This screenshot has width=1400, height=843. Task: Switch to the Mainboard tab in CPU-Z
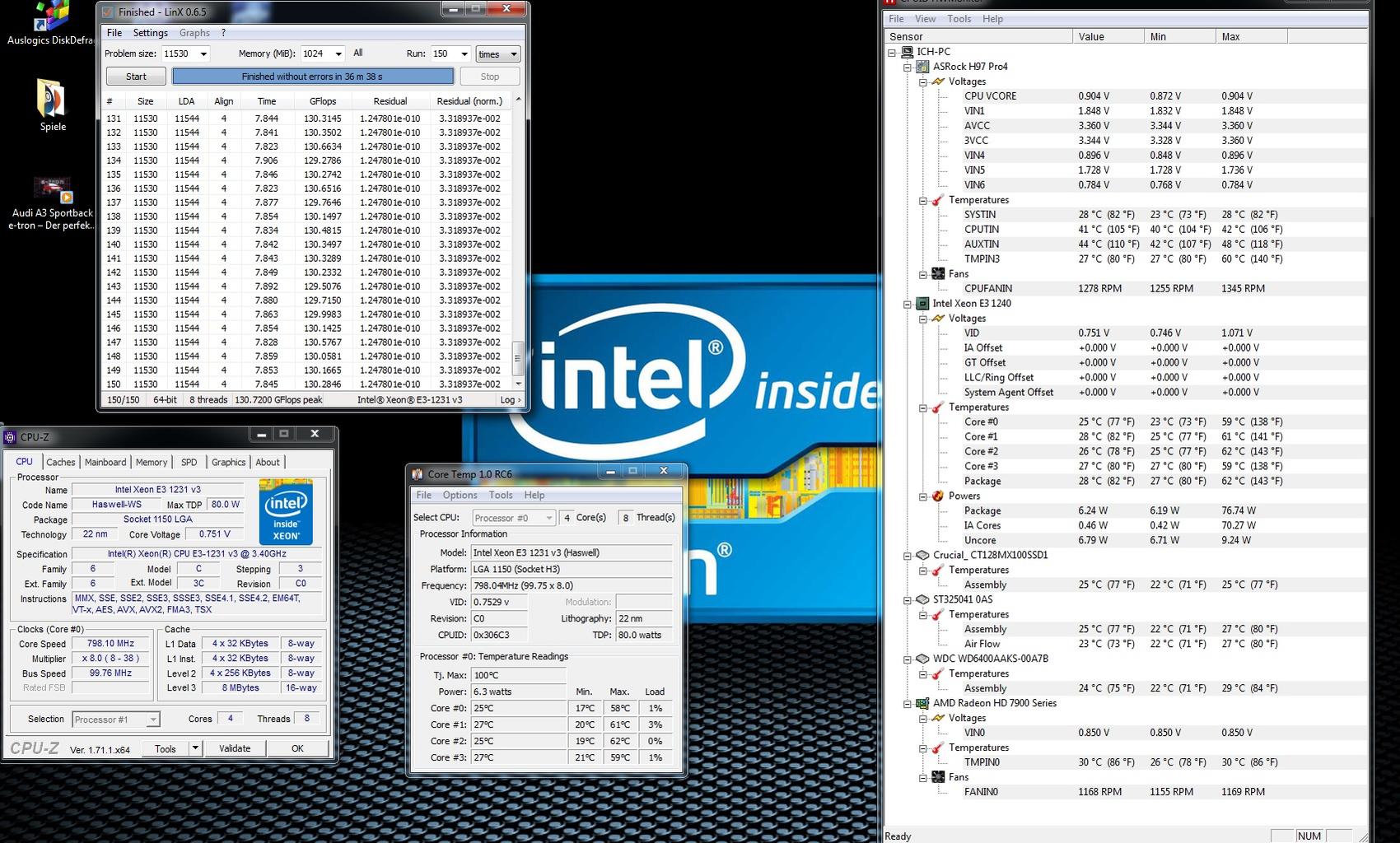tap(105, 463)
